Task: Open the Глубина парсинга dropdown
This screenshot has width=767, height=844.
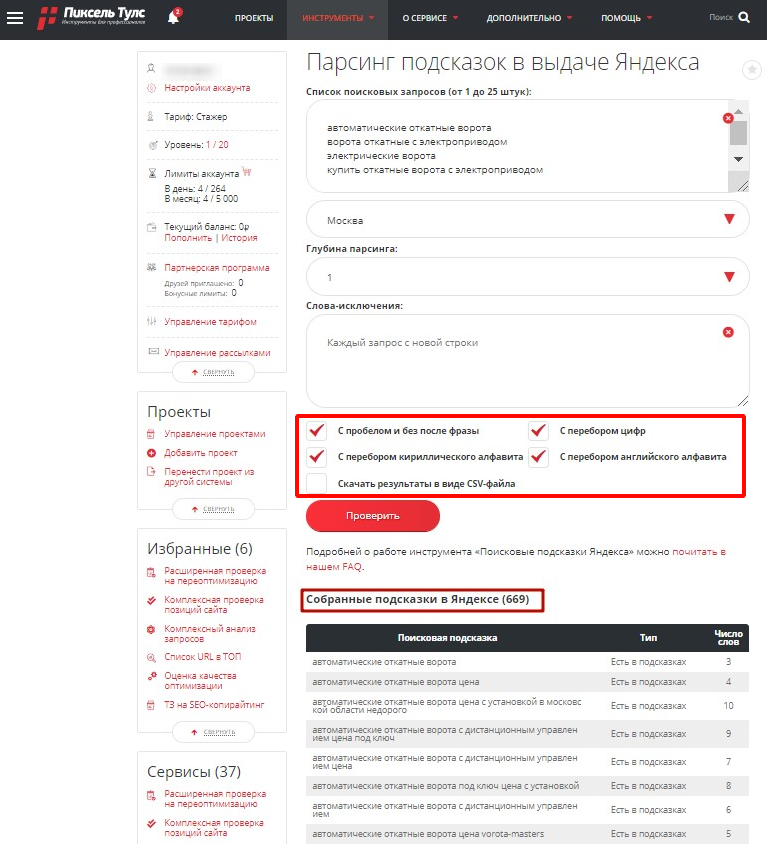Action: pos(527,277)
